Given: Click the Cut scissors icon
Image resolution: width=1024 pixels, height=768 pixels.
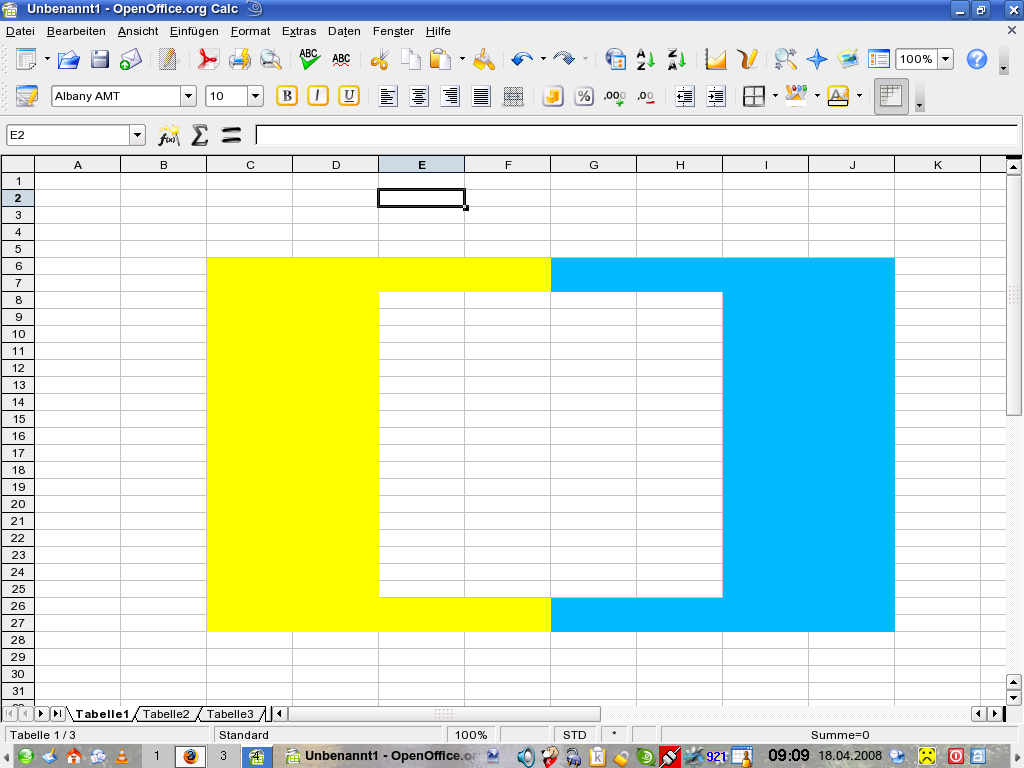Looking at the screenshot, I should [379, 59].
